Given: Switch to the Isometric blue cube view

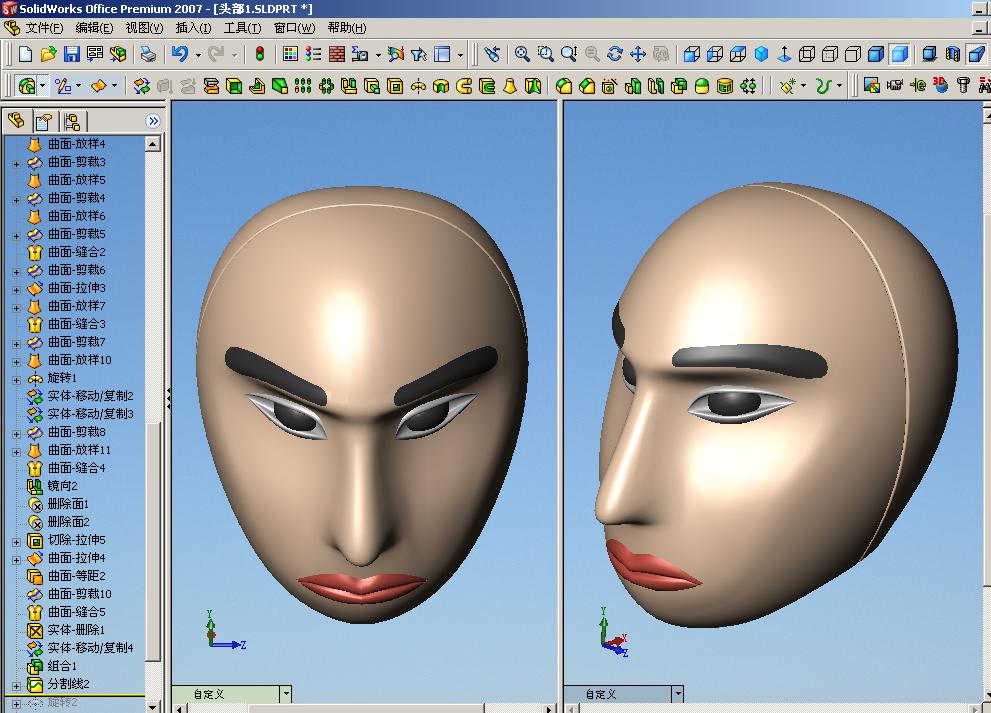Looking at the screenshot, I should point(762,54).
